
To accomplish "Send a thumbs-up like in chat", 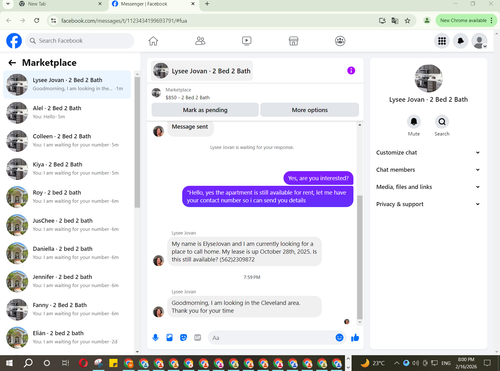I will pos(355,338).
